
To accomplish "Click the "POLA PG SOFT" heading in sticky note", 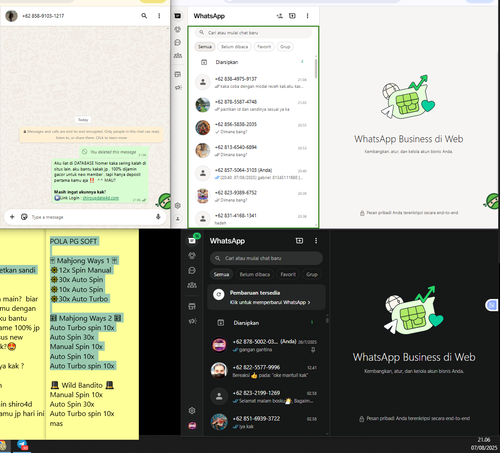I will pos(74,241).
